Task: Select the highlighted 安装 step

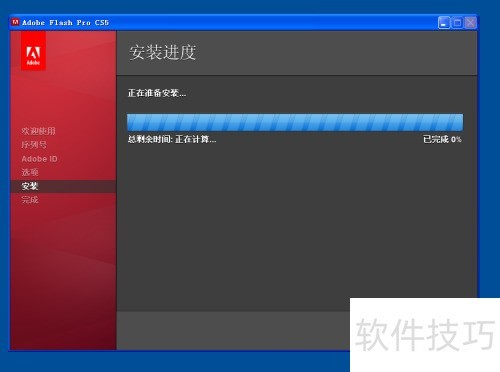Action: 63,186
